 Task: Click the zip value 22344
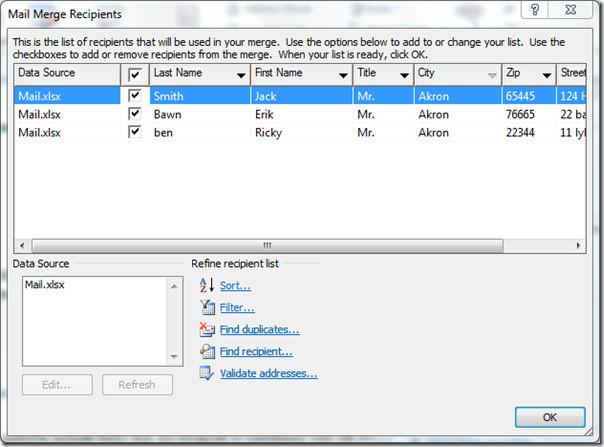click(x=520, y=133)
